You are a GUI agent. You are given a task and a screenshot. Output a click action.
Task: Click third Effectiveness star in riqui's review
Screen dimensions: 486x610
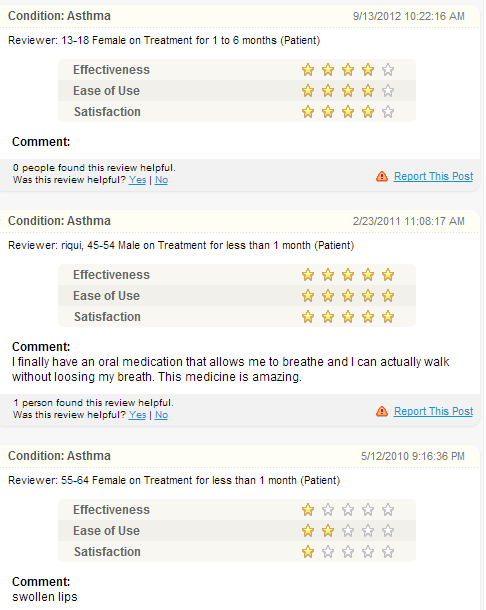348,275
